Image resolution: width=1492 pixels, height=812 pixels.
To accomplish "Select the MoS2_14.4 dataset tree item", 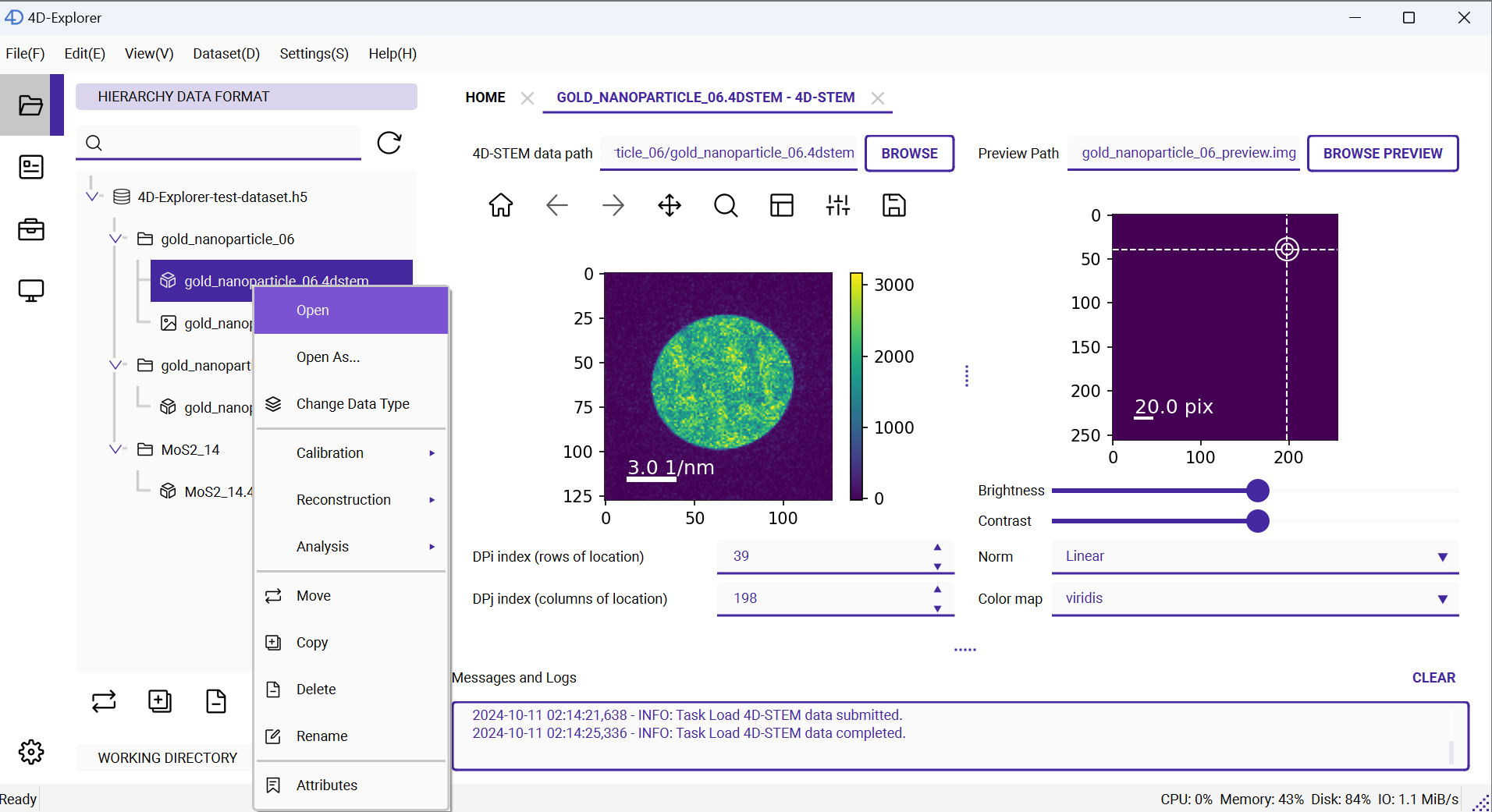I will [206, 491].
